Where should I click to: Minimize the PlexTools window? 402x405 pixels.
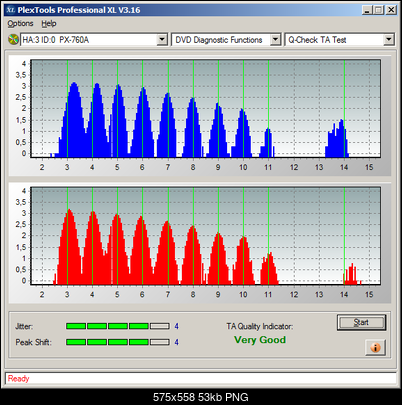(367, 10)
